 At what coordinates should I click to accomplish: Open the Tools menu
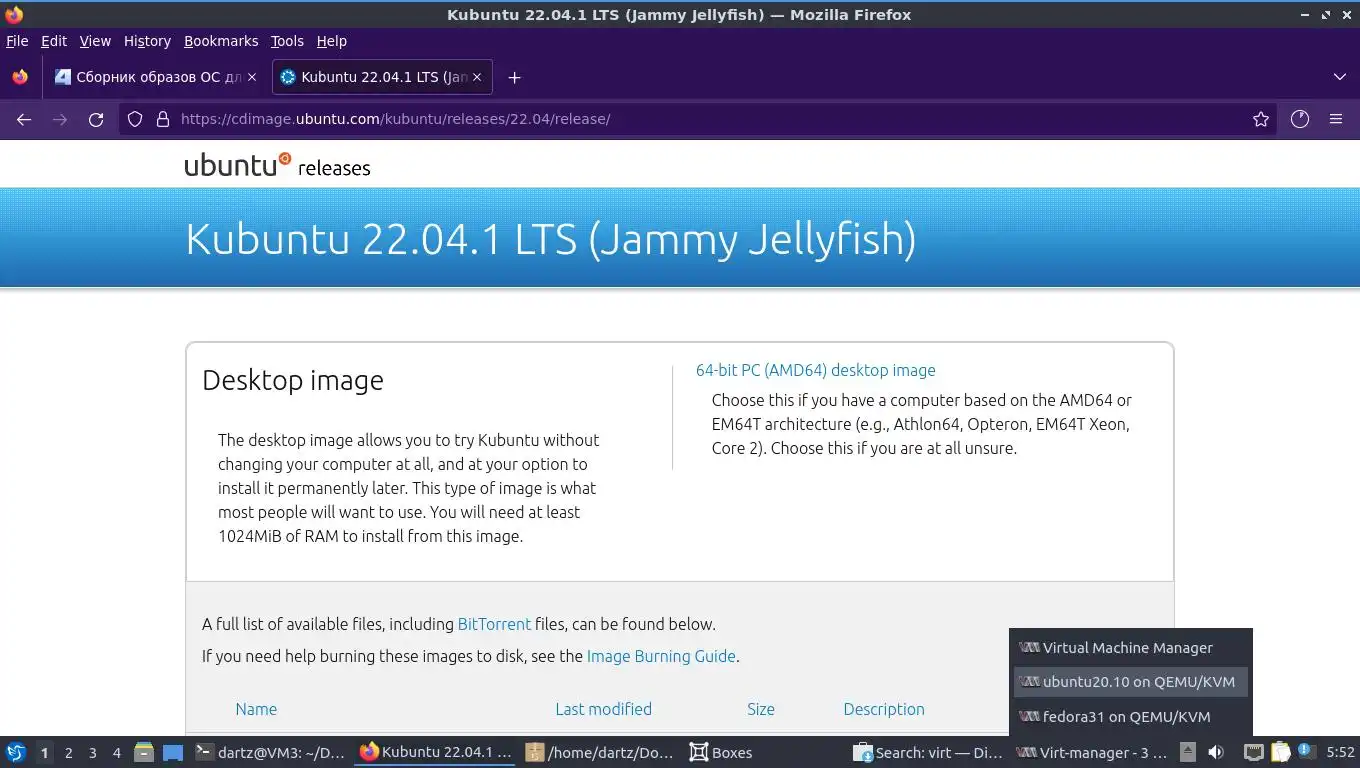(287, 41)
